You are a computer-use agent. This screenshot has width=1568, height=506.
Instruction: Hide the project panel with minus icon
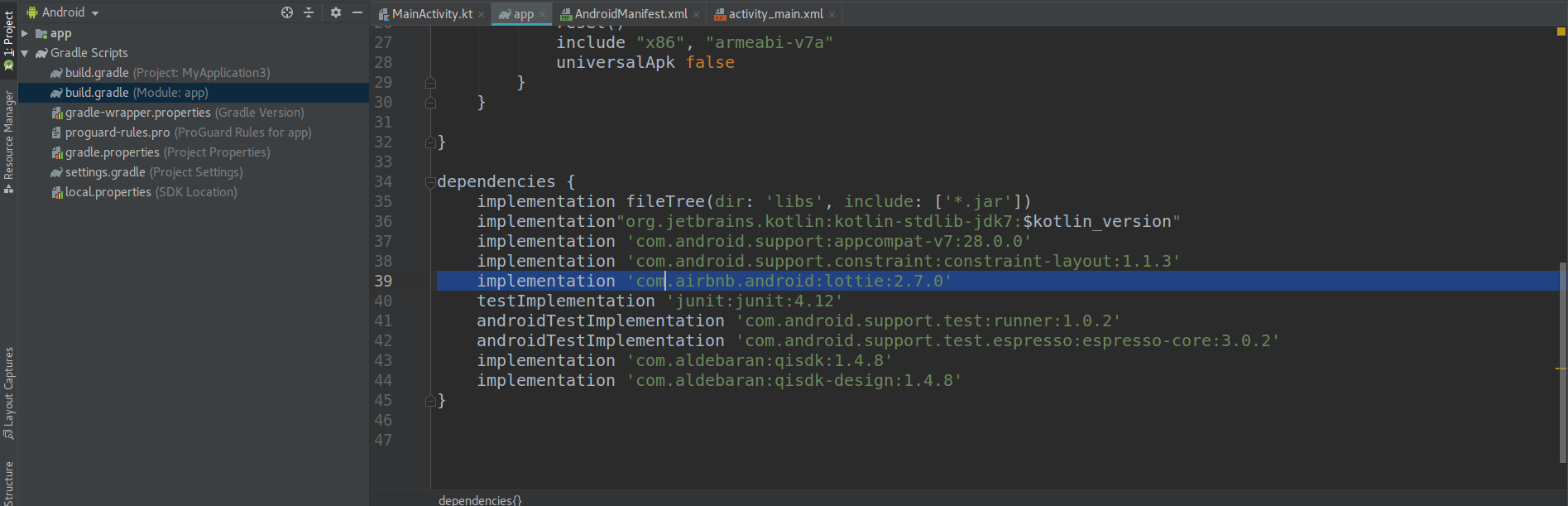coord(357,12)
